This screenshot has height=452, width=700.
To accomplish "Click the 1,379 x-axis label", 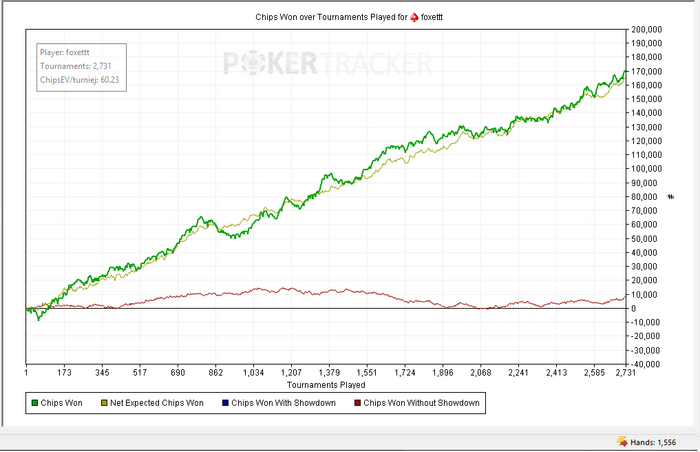I will point(329,372).
